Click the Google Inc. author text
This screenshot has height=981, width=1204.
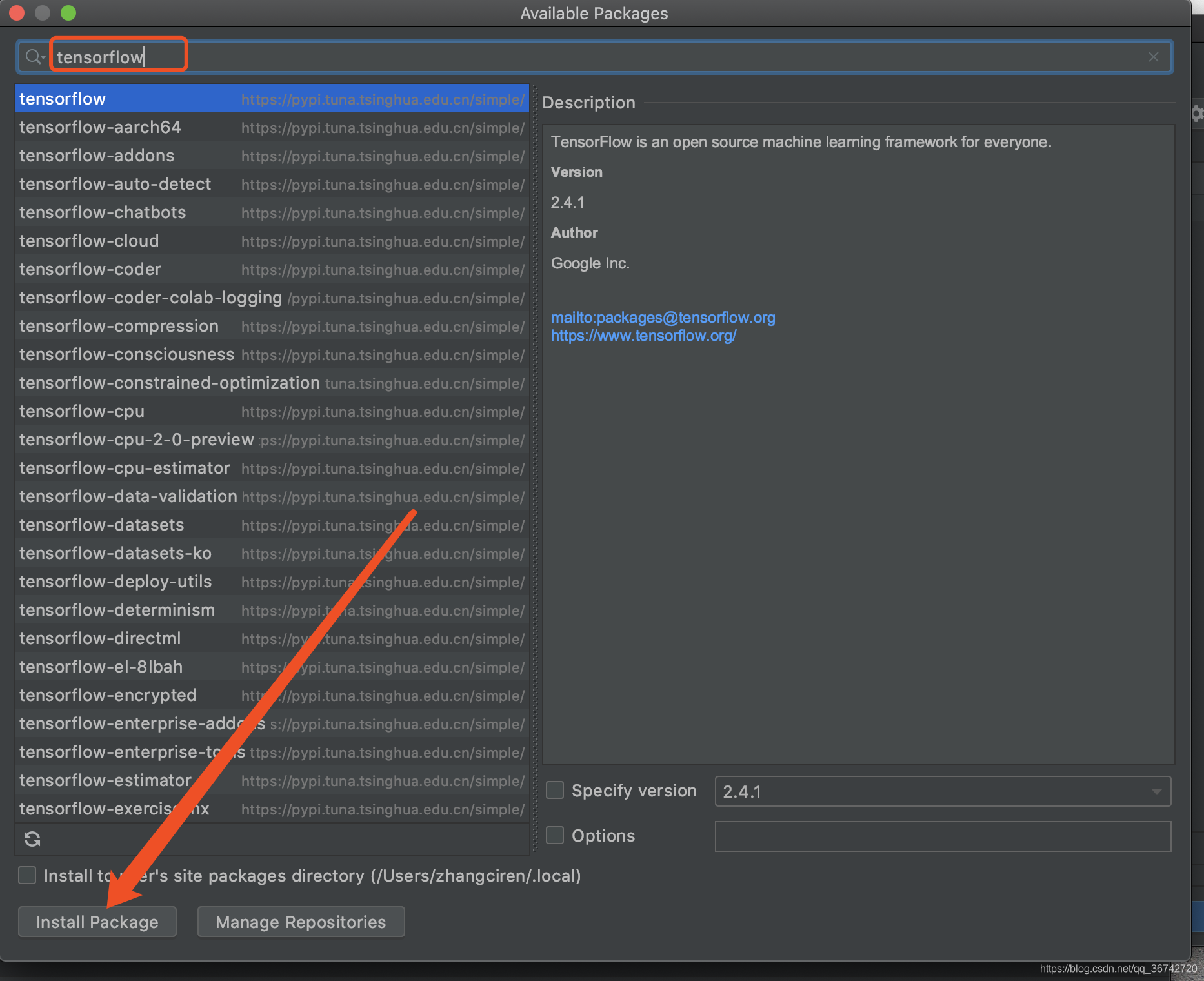pos(590,263)
